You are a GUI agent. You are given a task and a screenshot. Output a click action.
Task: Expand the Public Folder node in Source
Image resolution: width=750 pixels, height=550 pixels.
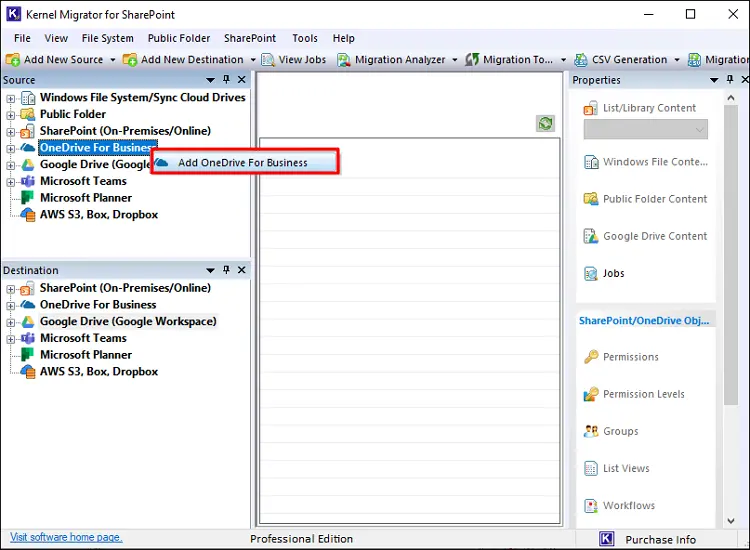click(11, 115)
